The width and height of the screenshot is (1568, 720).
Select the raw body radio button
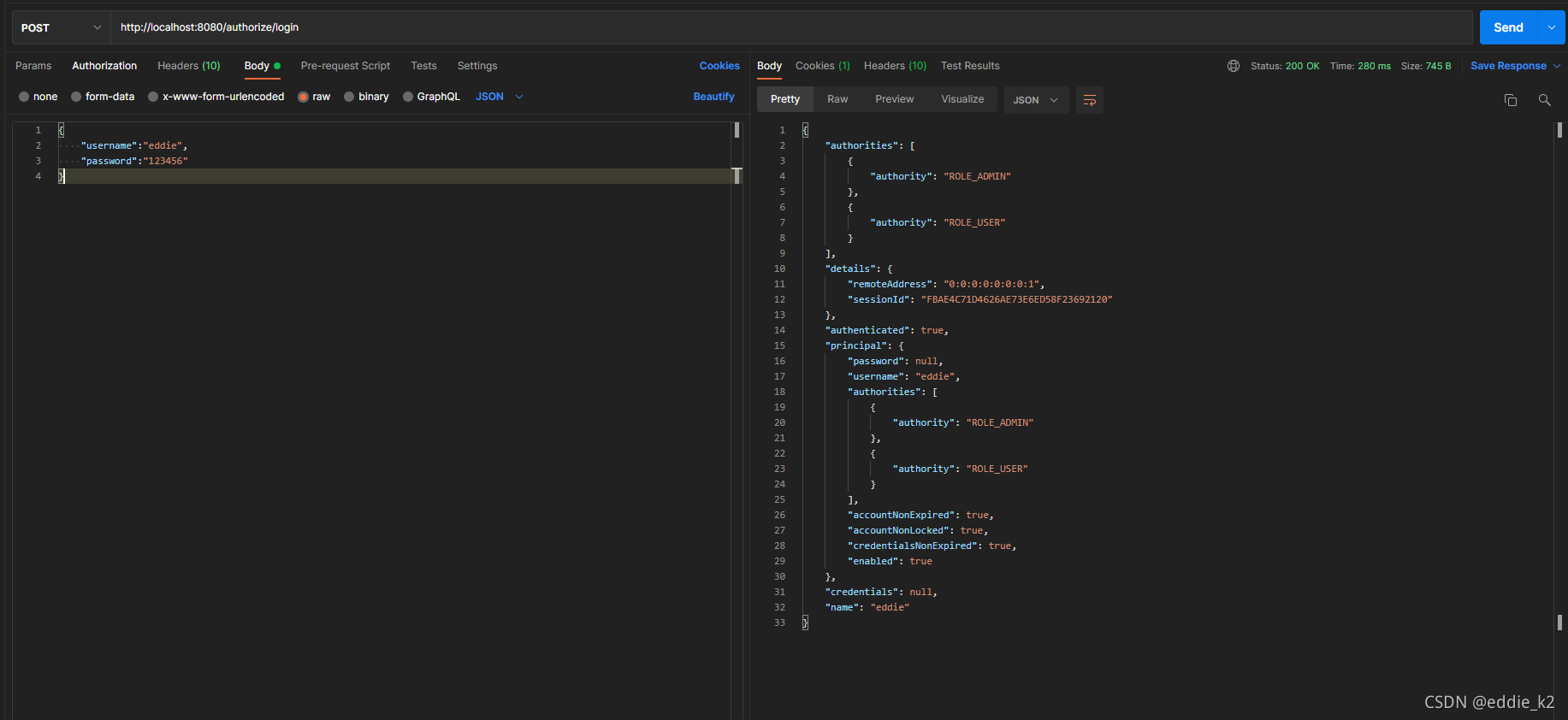(x=303, y=97)
